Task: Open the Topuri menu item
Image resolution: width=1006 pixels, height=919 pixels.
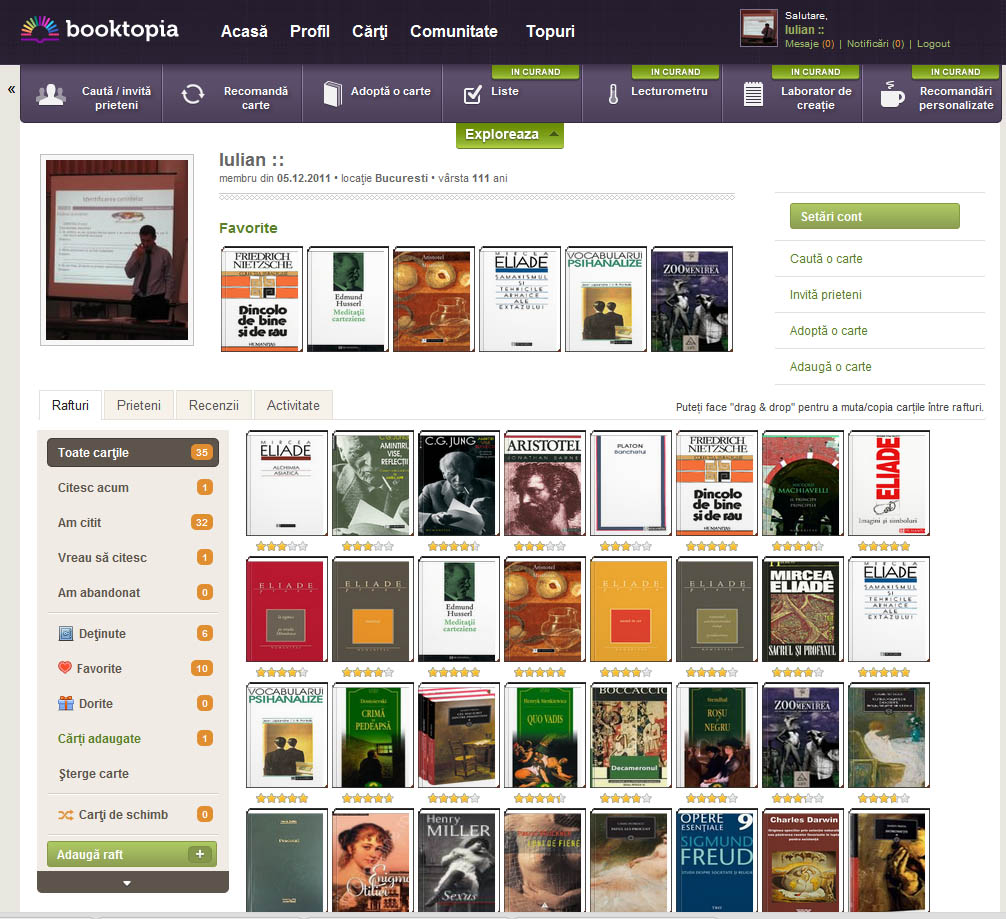Action: click(x=550, y=31)
